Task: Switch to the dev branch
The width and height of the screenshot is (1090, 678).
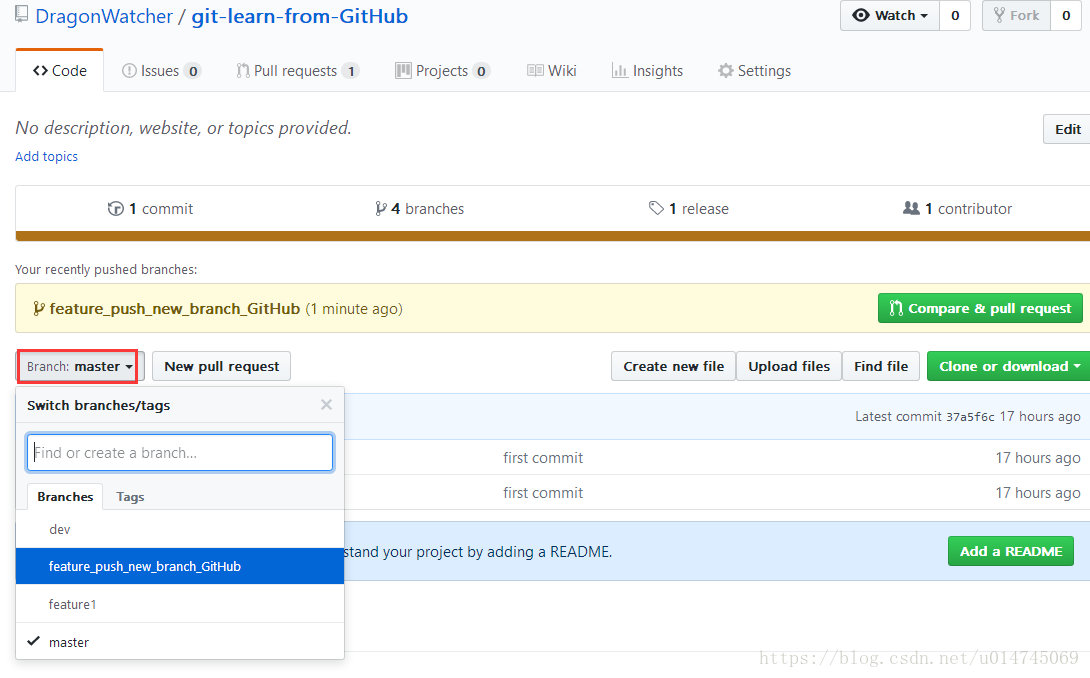Action: [x=180, y=529]
